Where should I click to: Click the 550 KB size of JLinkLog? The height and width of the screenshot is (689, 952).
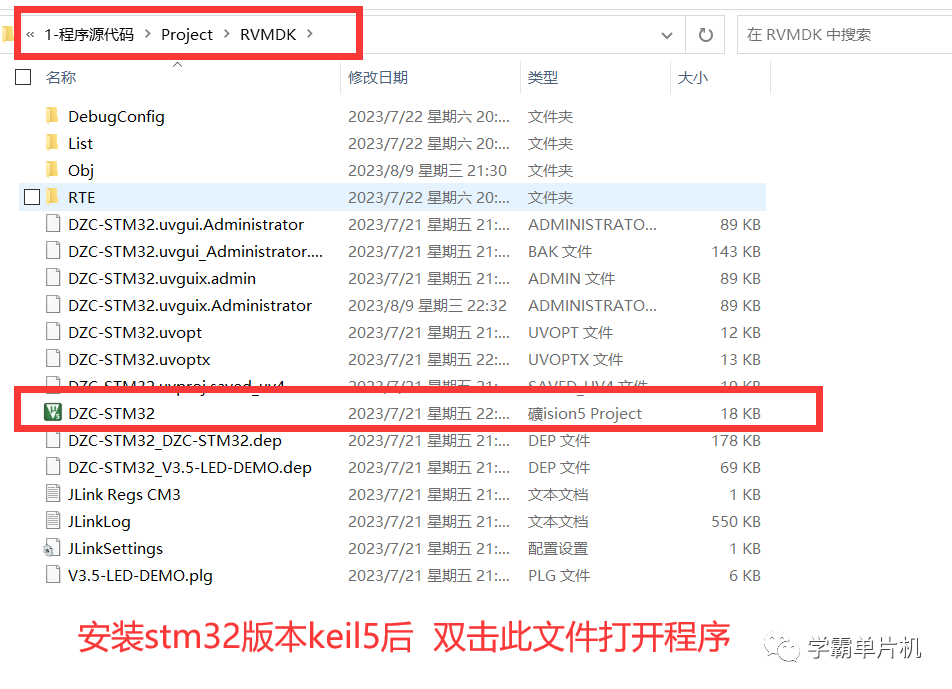(x=736, y=521)
